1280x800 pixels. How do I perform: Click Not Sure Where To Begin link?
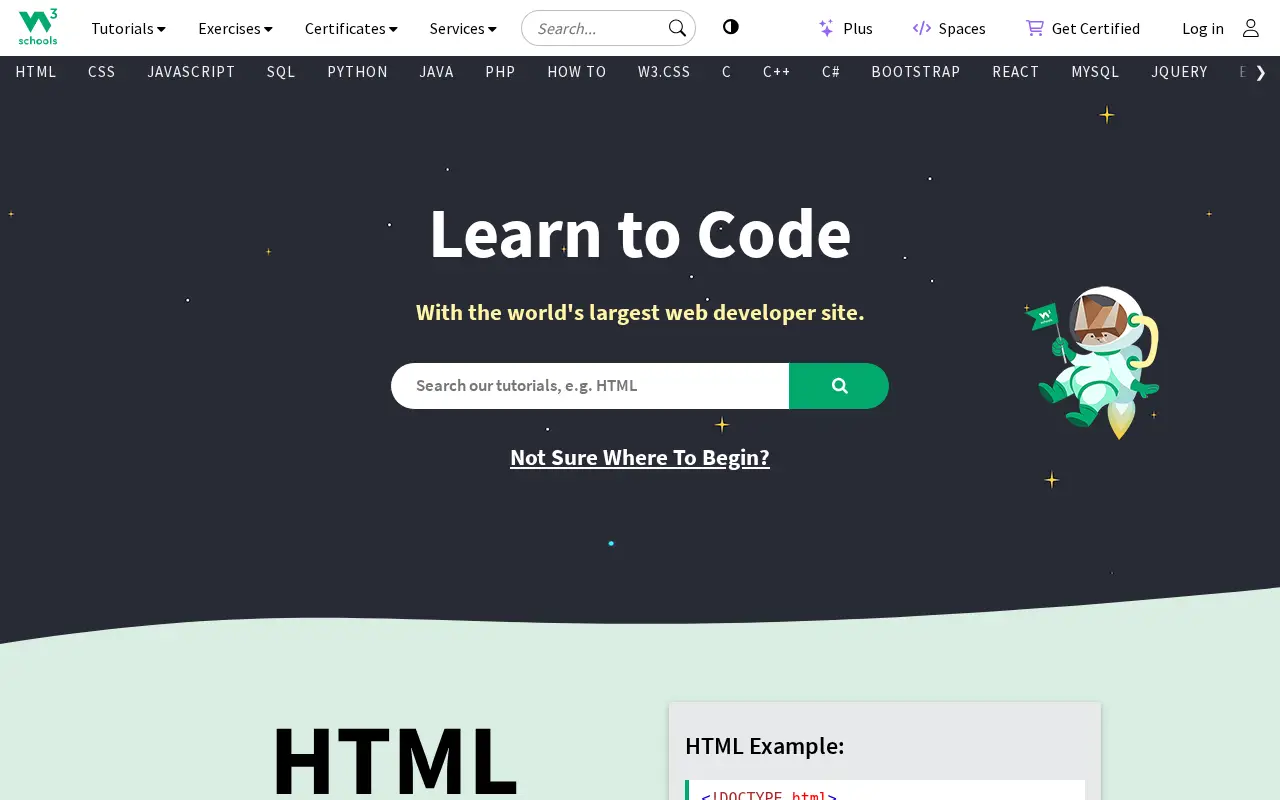coord(640,457)
